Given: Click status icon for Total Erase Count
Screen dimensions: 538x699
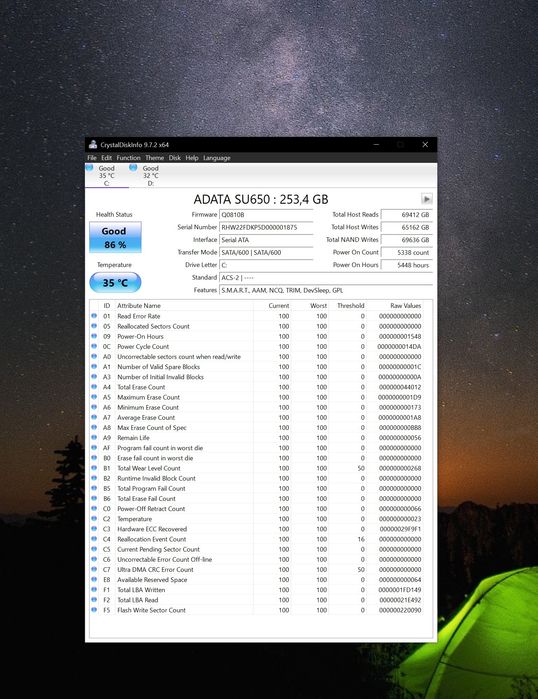Looking at the screenshot, I should click(x=94, y=387).
